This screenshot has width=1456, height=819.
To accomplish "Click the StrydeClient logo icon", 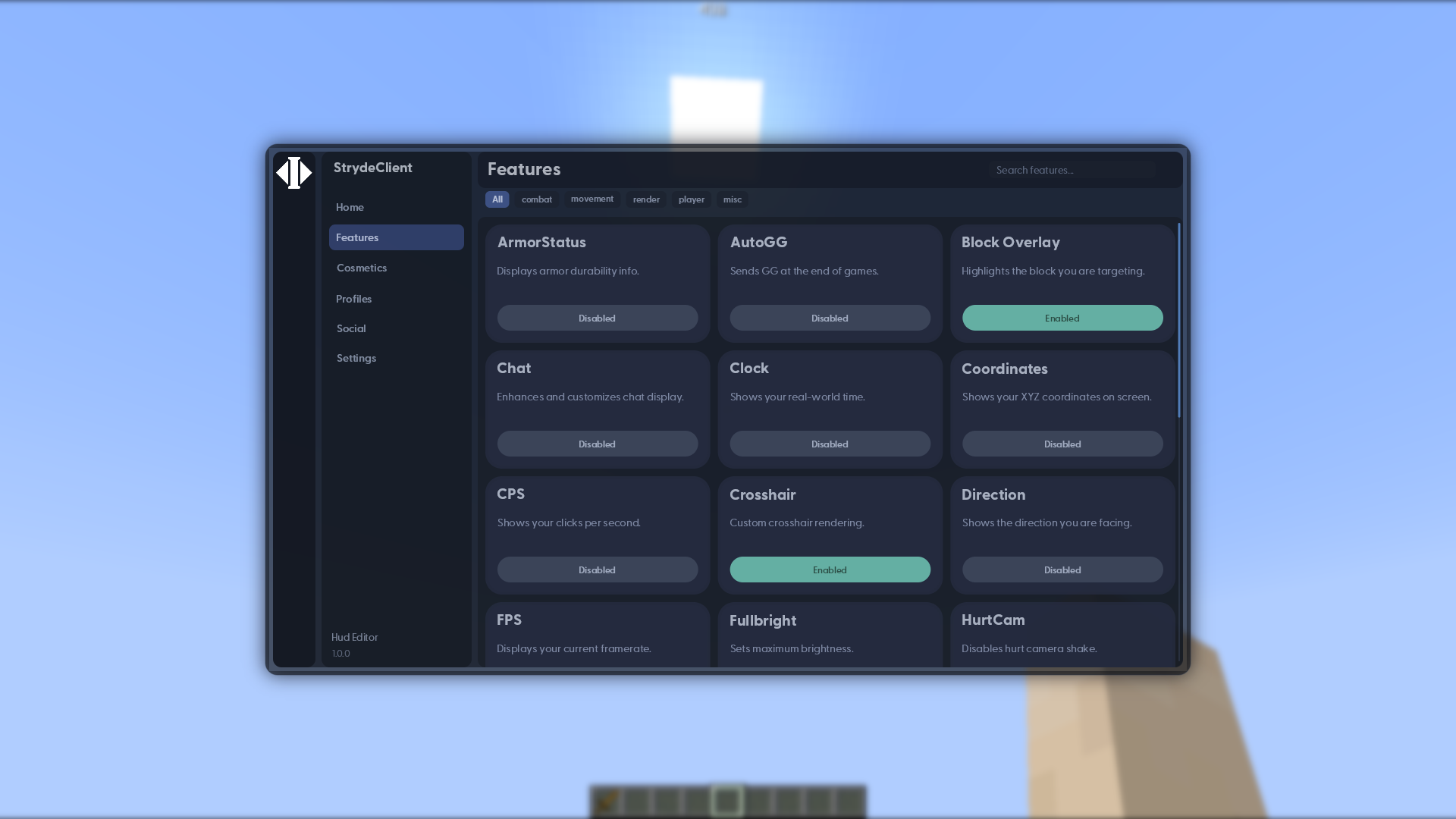I will tap(294, 173).
